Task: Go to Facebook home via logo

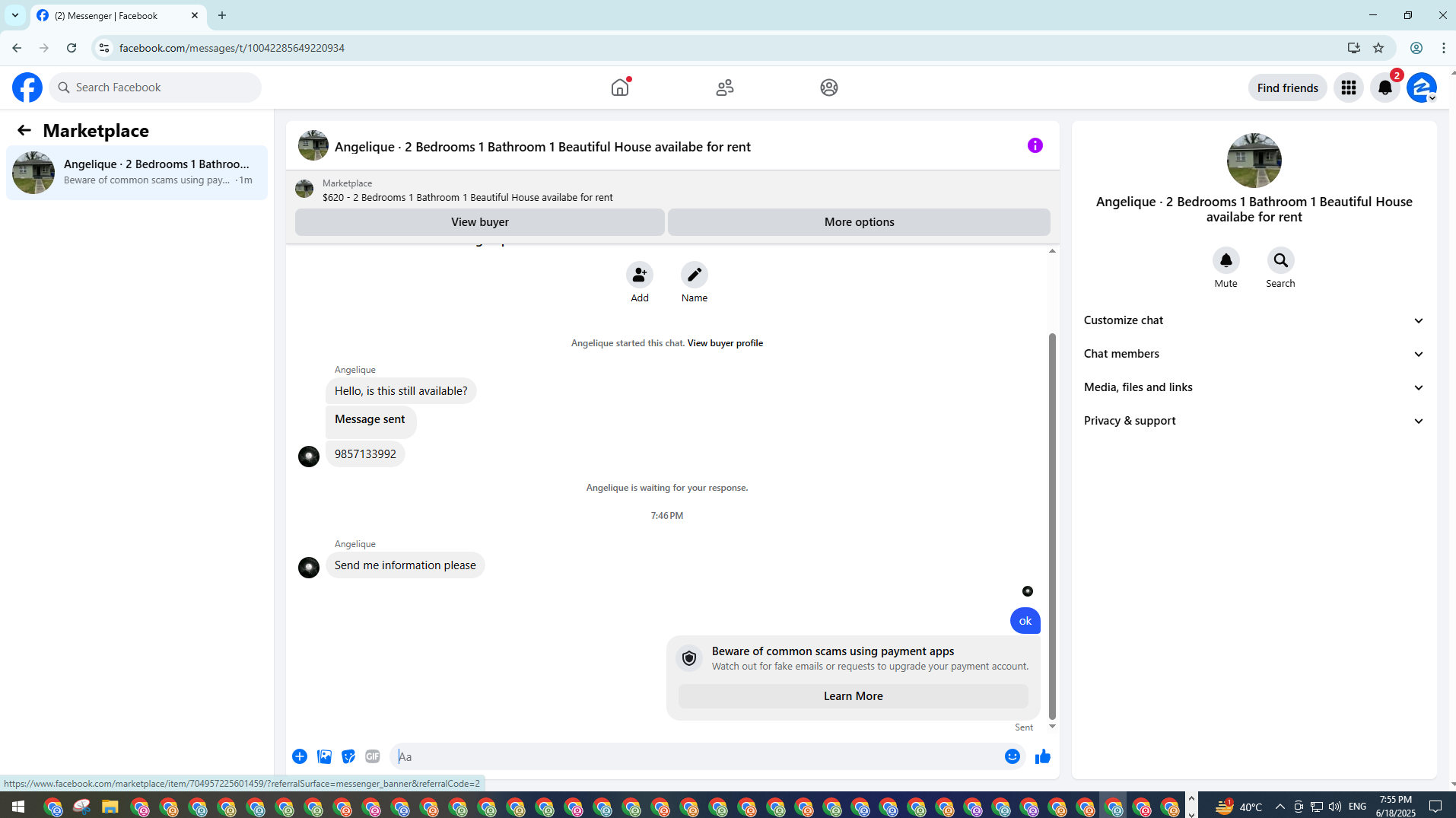Action: pyautogui.click(x=27, y=88)
